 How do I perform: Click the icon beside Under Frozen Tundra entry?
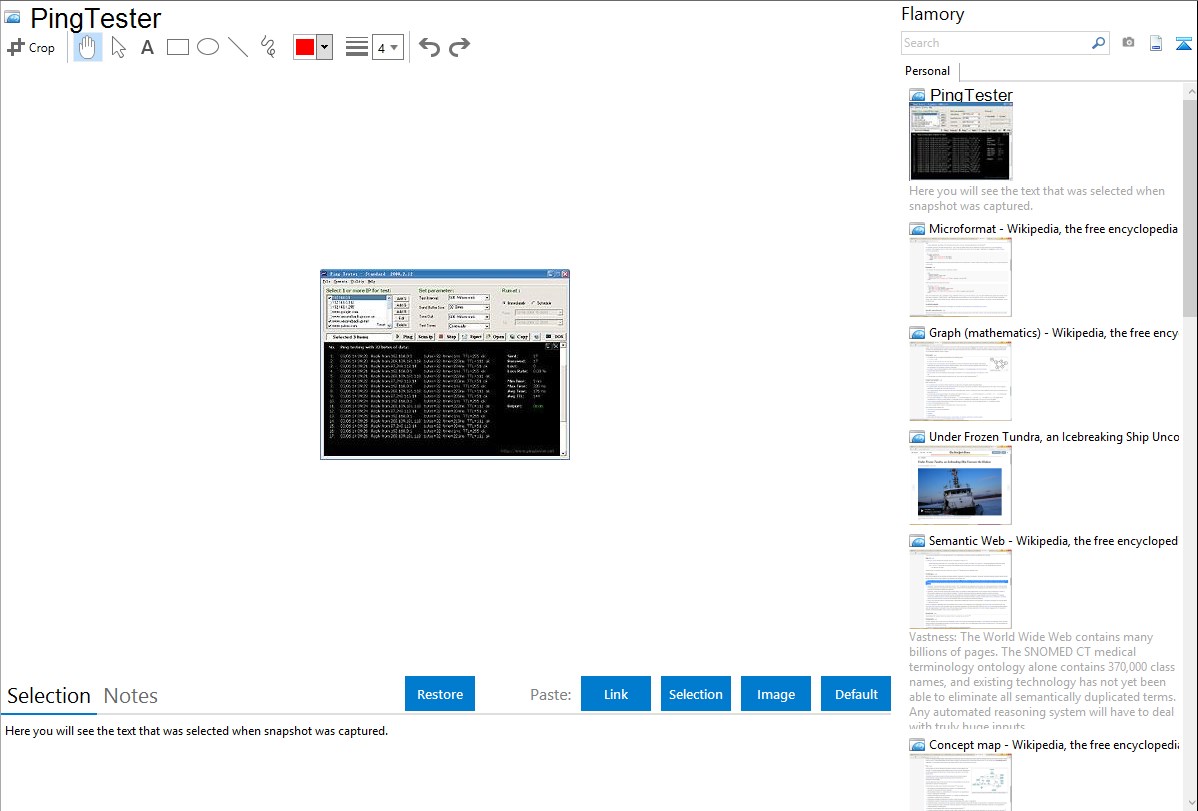click(917, 437)
